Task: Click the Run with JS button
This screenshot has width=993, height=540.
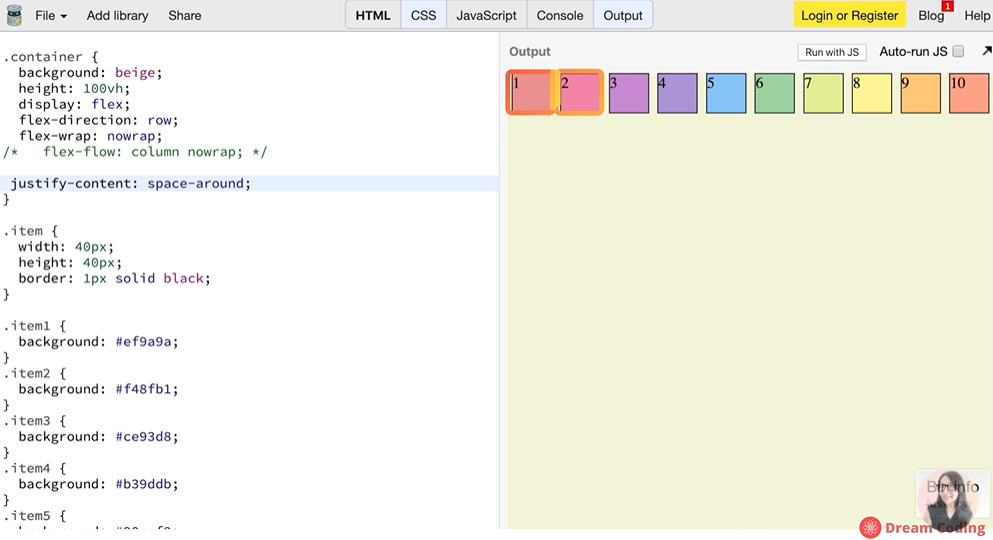Action: tap(832, 52)
